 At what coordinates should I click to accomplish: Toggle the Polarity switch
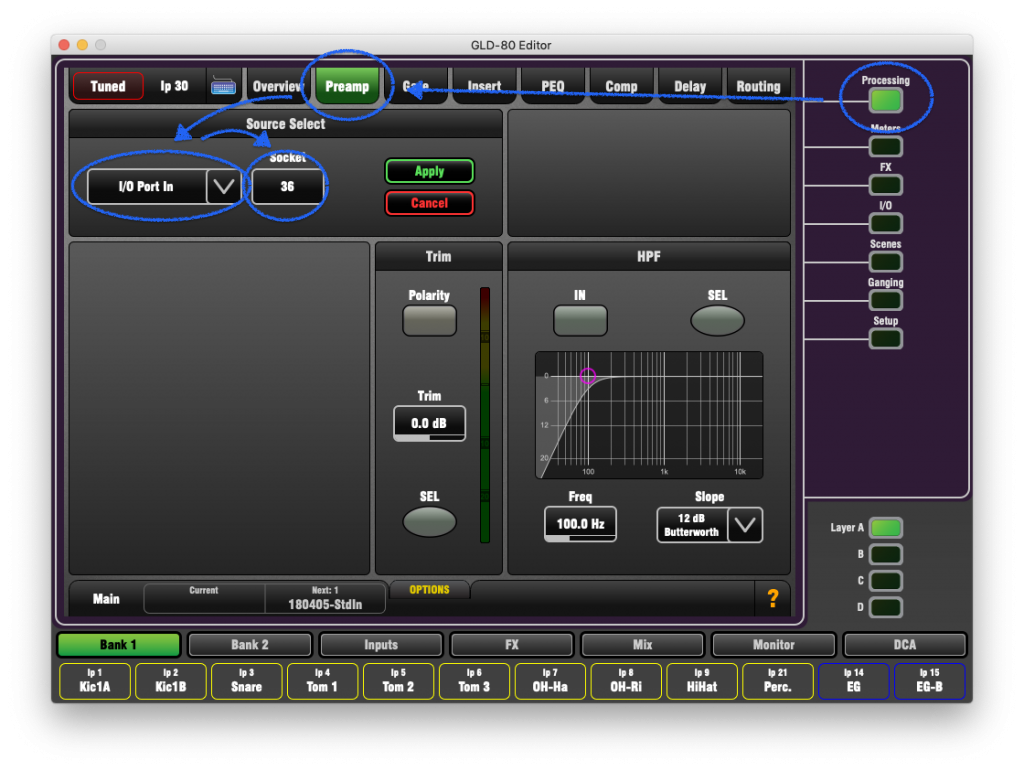tap(429, 321)
